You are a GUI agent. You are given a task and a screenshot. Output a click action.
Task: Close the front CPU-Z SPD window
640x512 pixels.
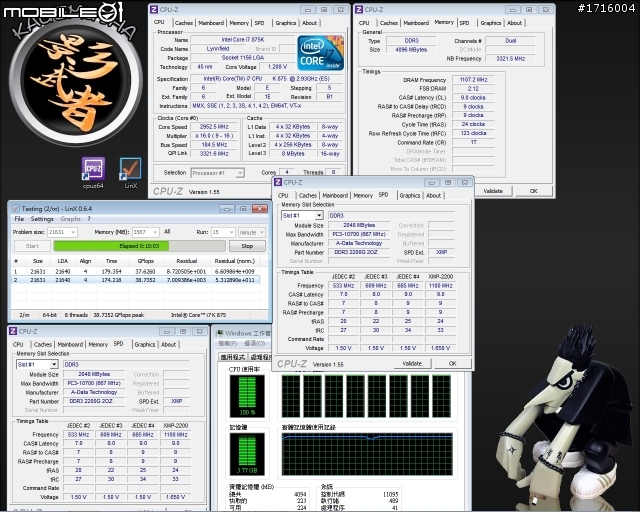click(464, 182)
